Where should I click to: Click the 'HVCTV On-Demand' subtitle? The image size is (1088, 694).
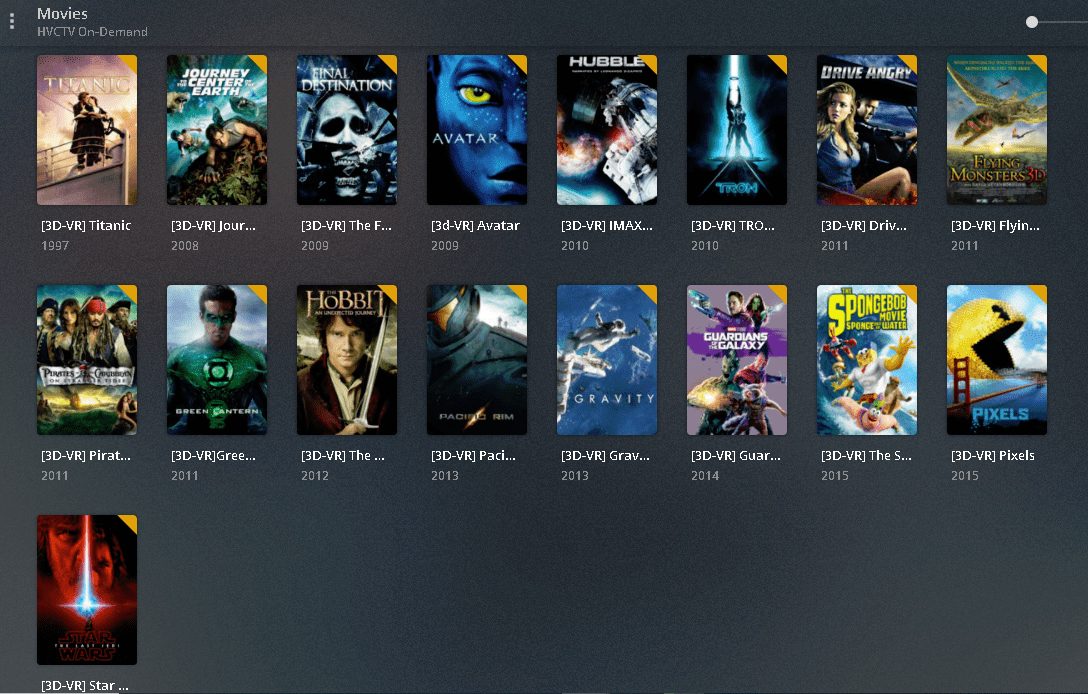point(92,32)
